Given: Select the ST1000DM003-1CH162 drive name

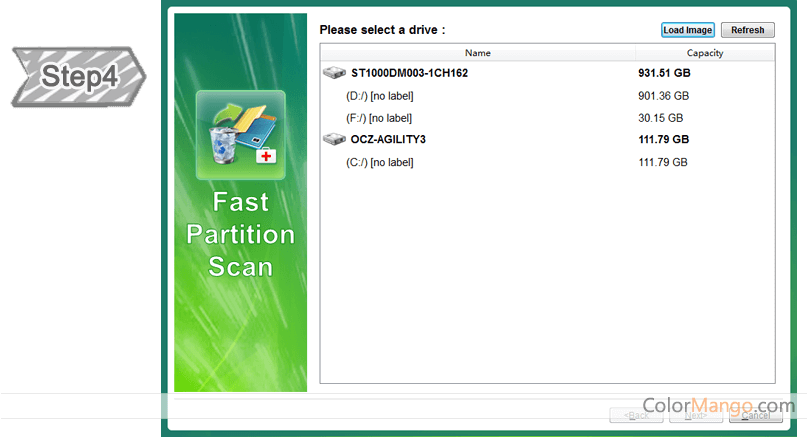Looking at the screenshot, I should click(x=409, y=74).
